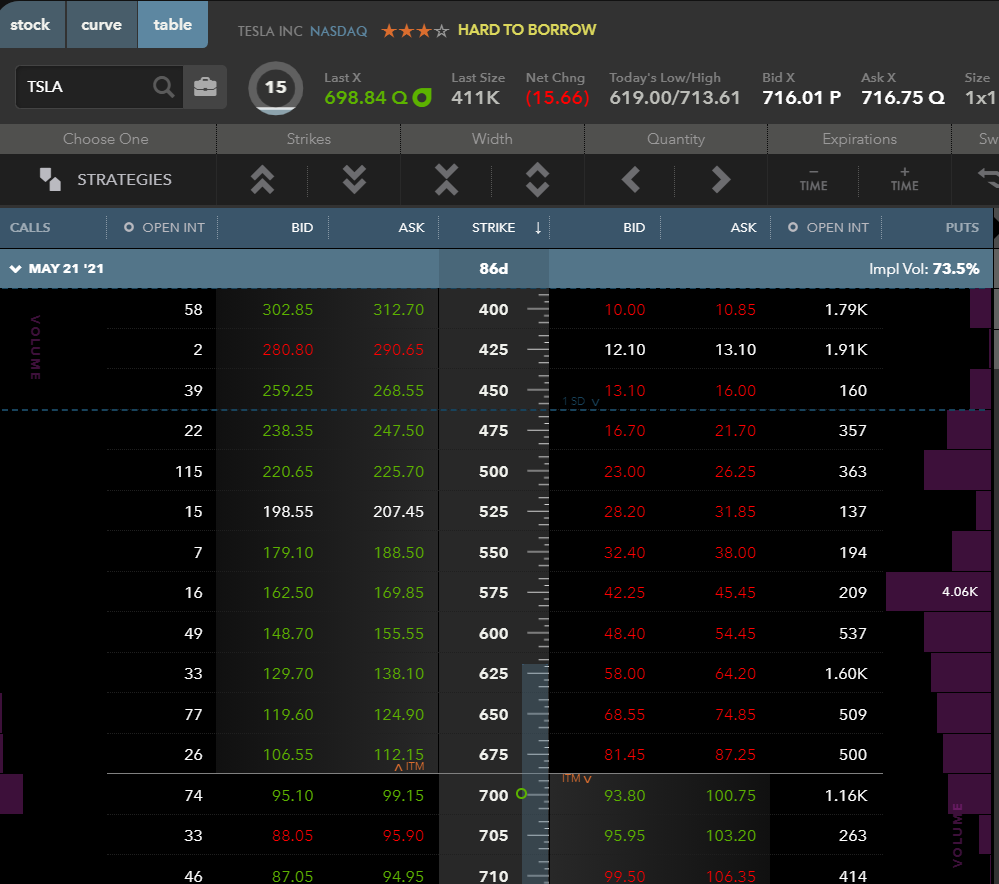Click the green price marker at strike 700

click(x=521, y=793)
